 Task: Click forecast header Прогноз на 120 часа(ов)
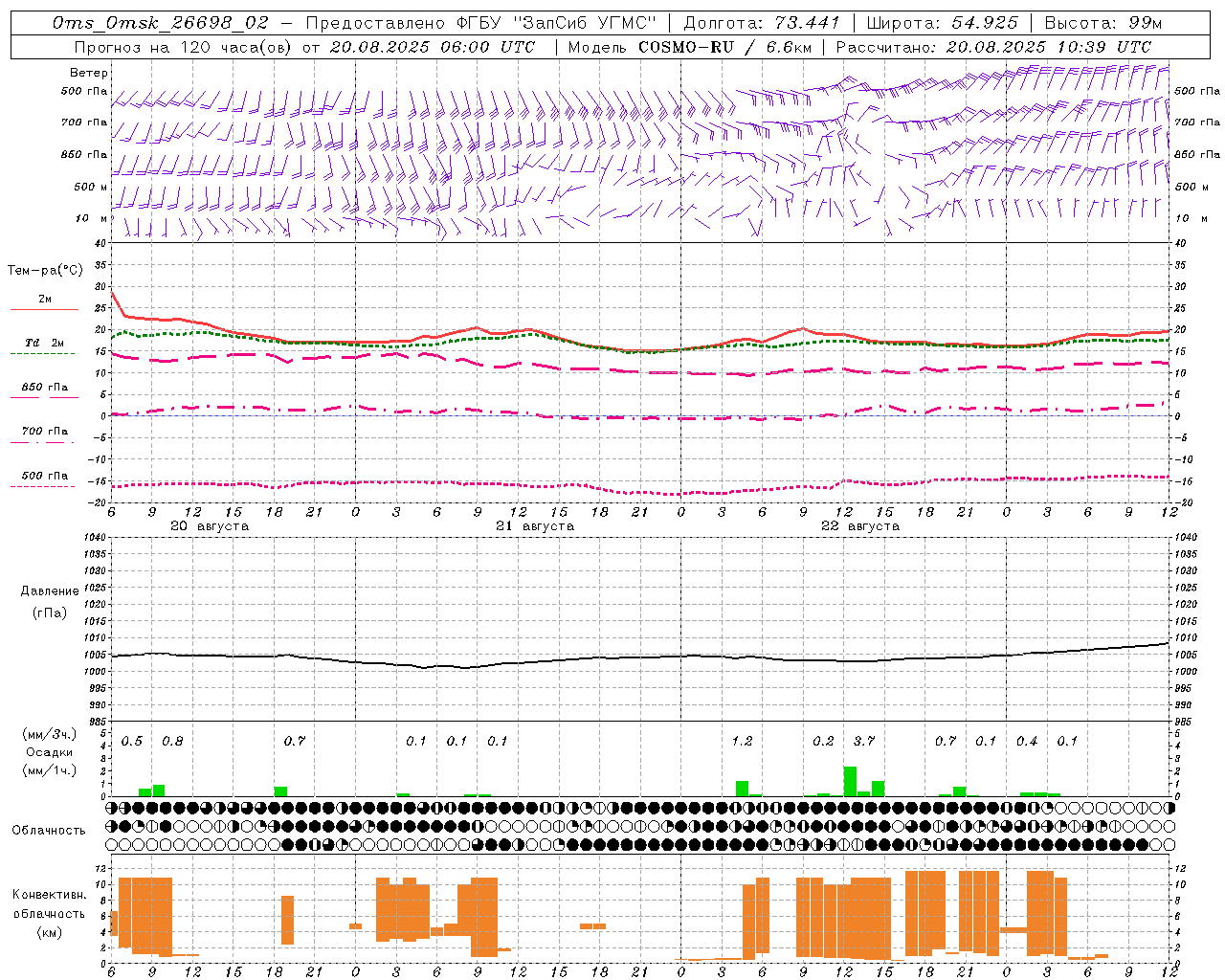coord(184,46)
